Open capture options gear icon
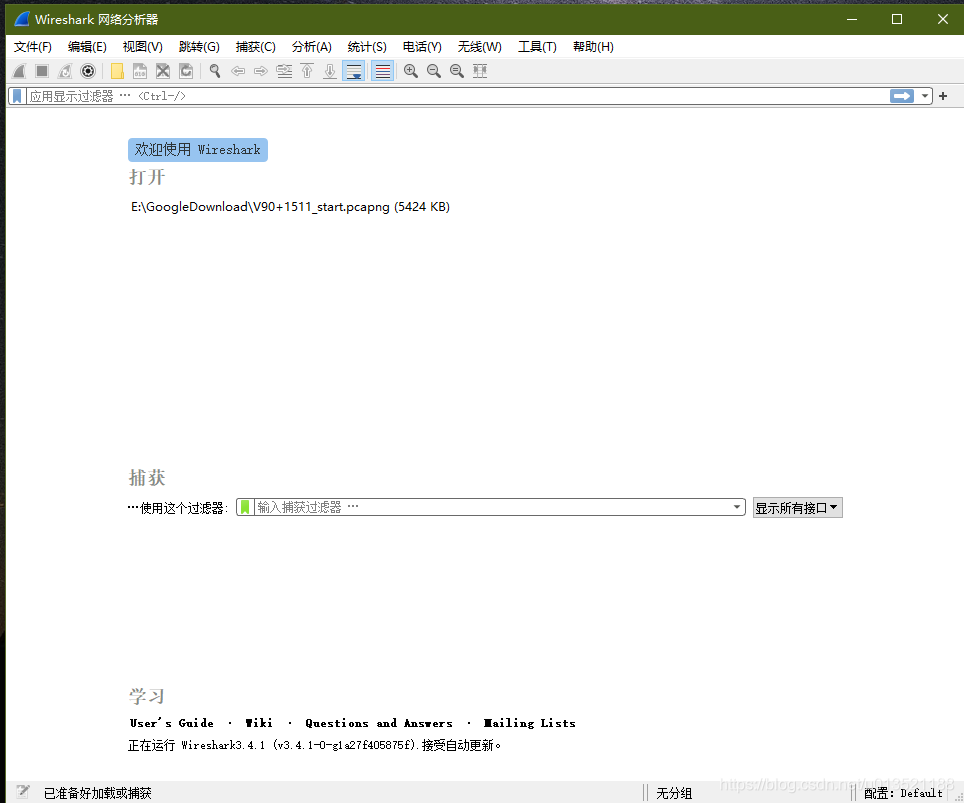Viewport: 964px width, 803px height. pos(88,71)
